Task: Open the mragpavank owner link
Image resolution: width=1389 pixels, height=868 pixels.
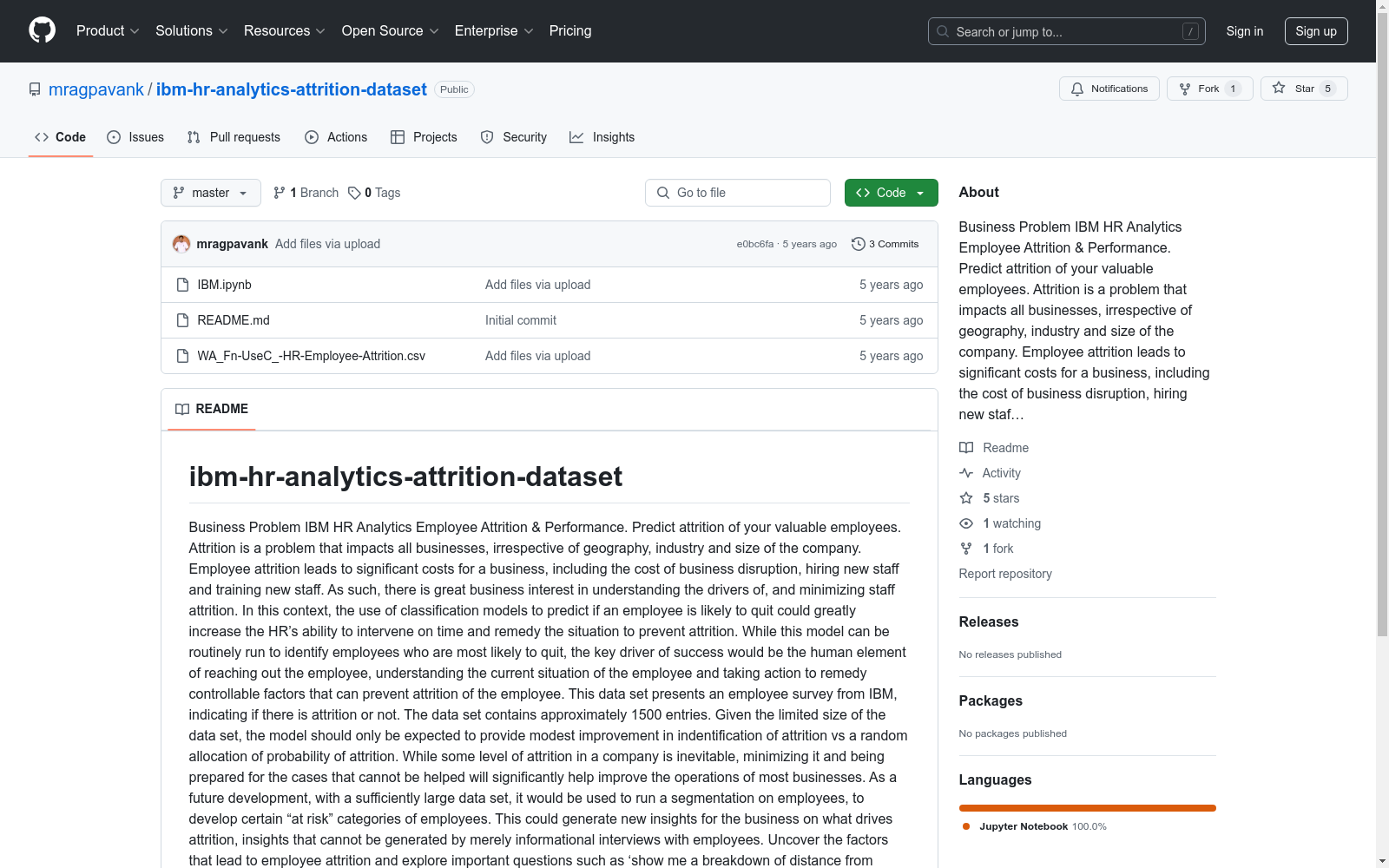Action: [96, 89]
